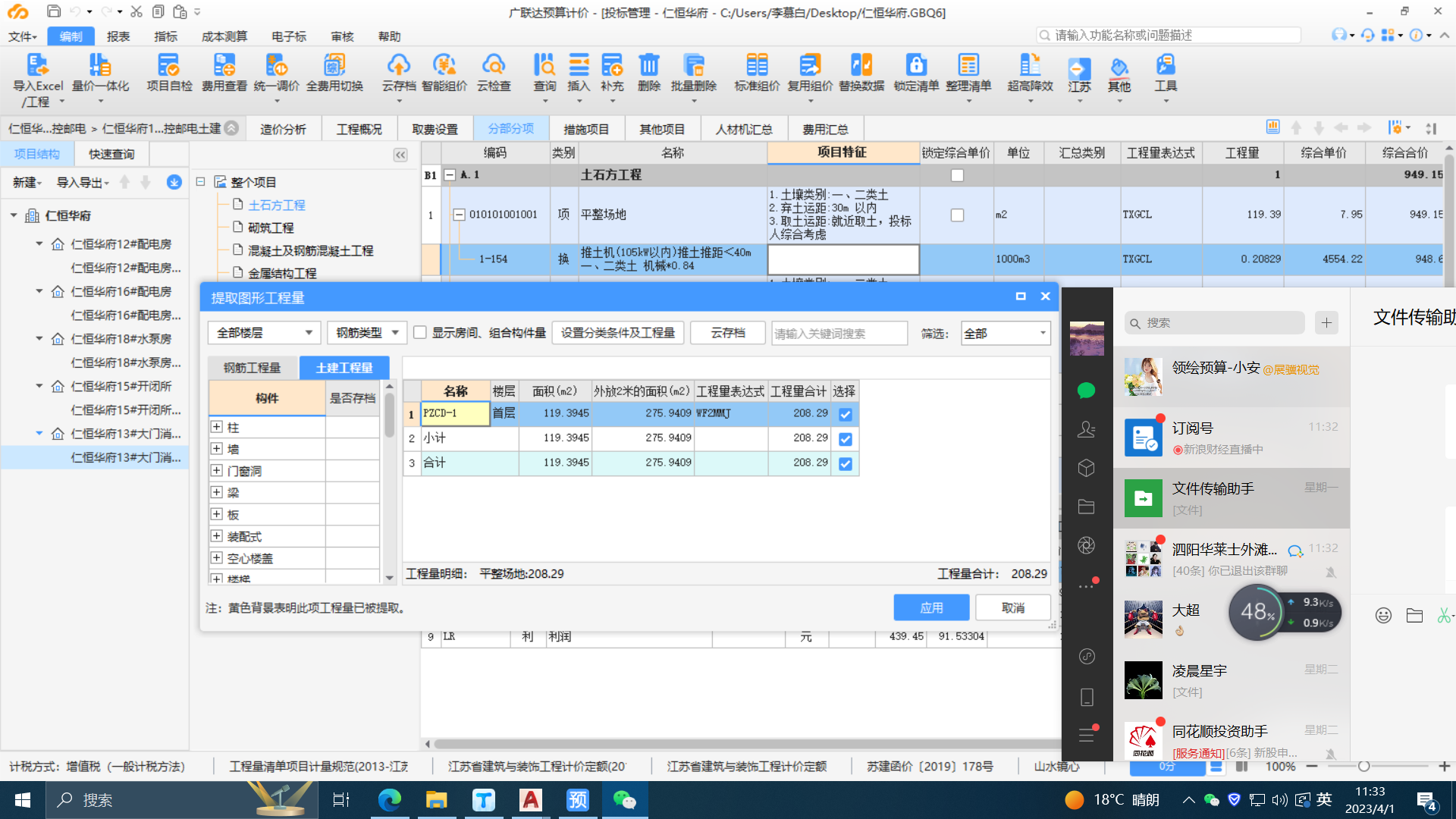The width and height of the screenshot is (1456, 819).
Task: Open the 量价一体化 tool
Action: [x=100, y=74]
